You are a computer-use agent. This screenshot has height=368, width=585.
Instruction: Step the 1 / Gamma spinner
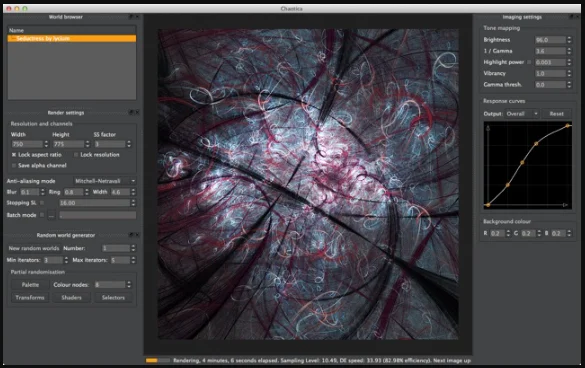pyautogui.click(x=569, y=51)
